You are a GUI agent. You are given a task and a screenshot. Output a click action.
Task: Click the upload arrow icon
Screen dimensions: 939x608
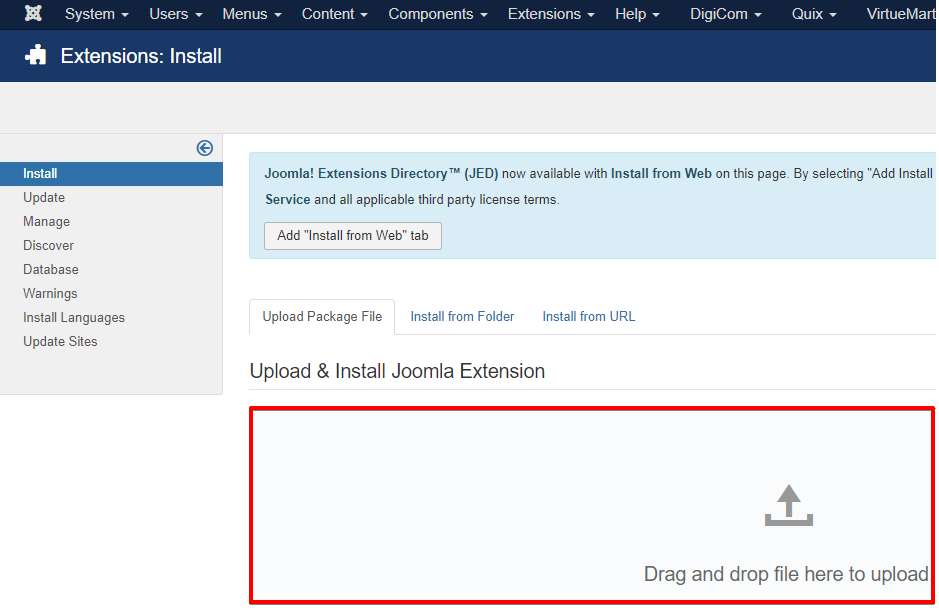789,505
